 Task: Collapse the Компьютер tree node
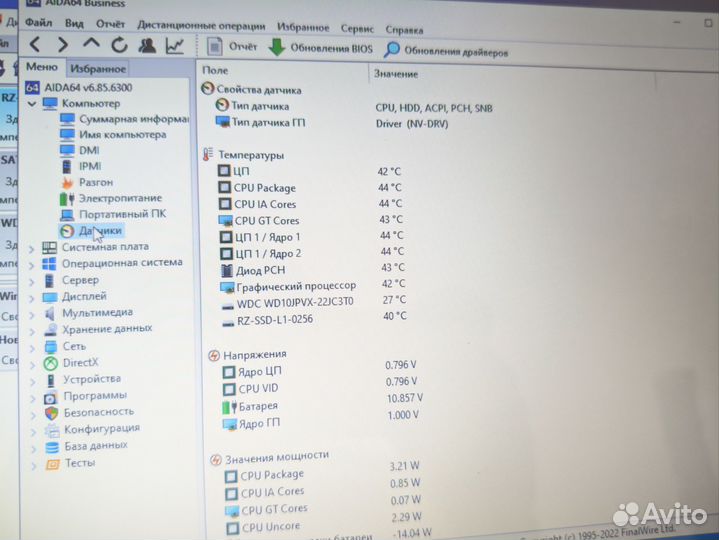point(31,104)
